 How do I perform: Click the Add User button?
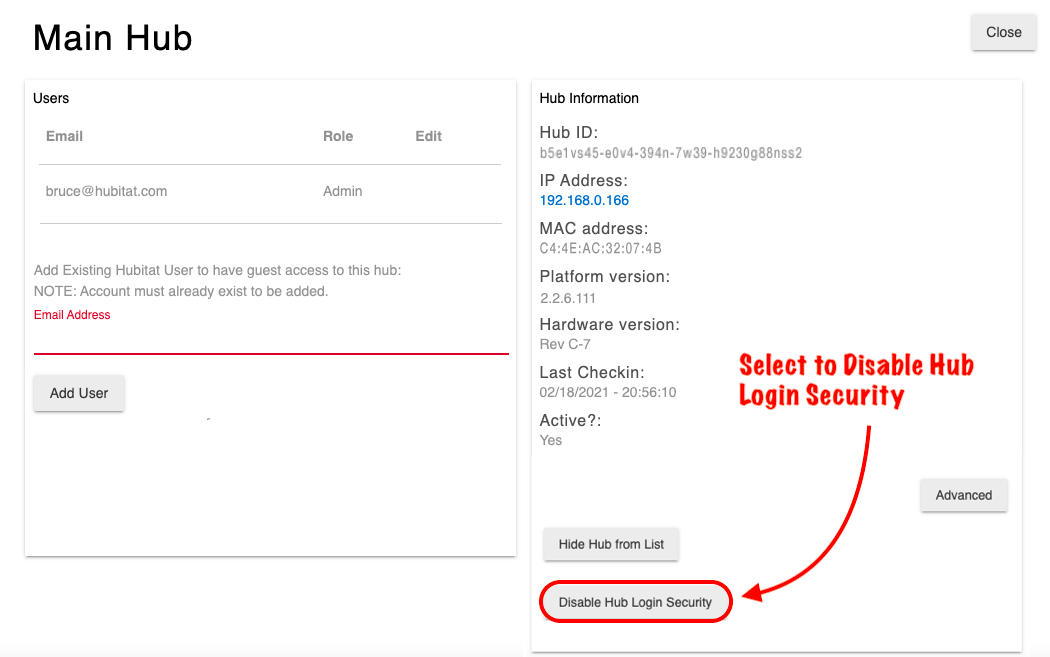[x=78, y=392]
